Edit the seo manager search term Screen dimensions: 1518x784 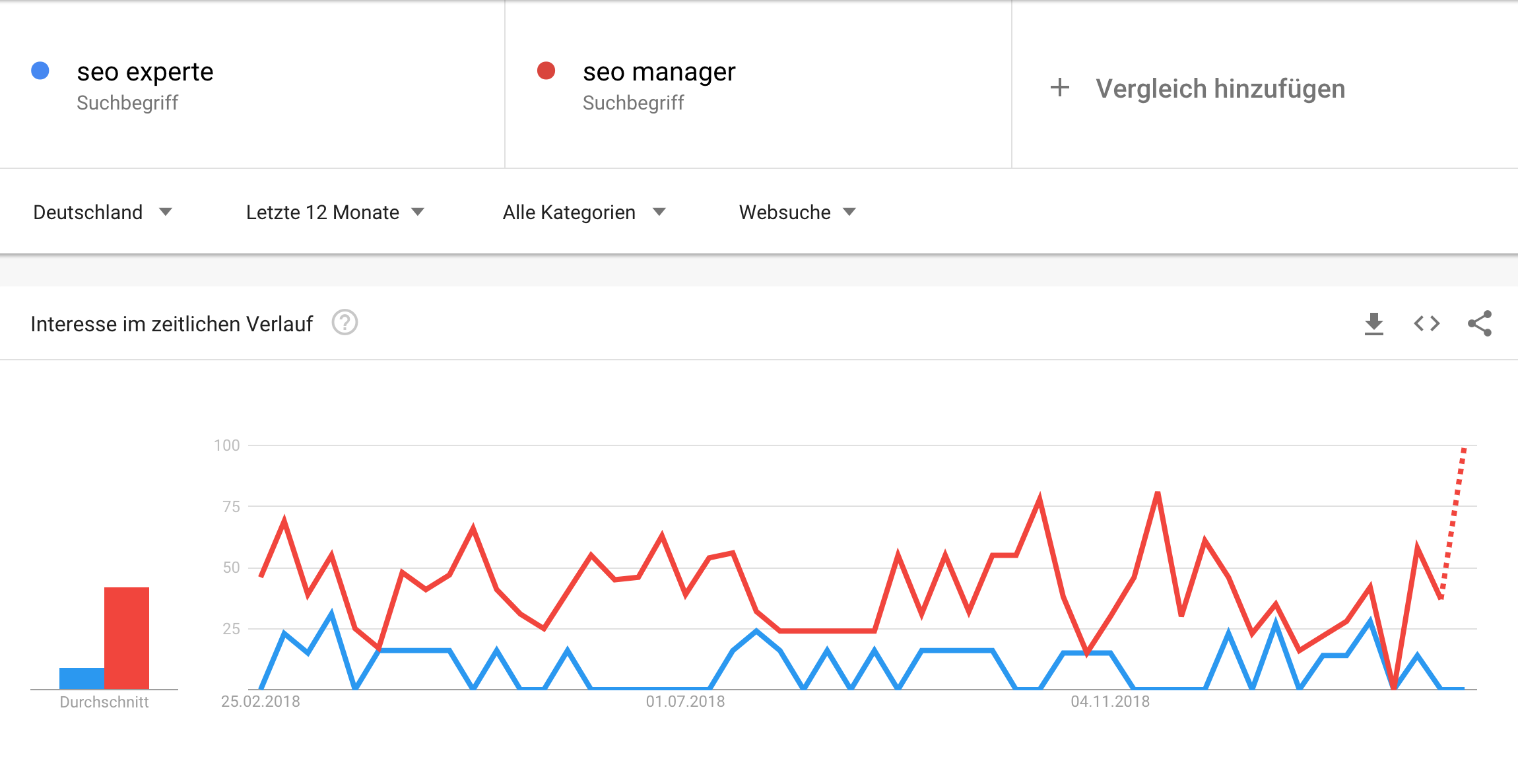[x=659, y=71]
